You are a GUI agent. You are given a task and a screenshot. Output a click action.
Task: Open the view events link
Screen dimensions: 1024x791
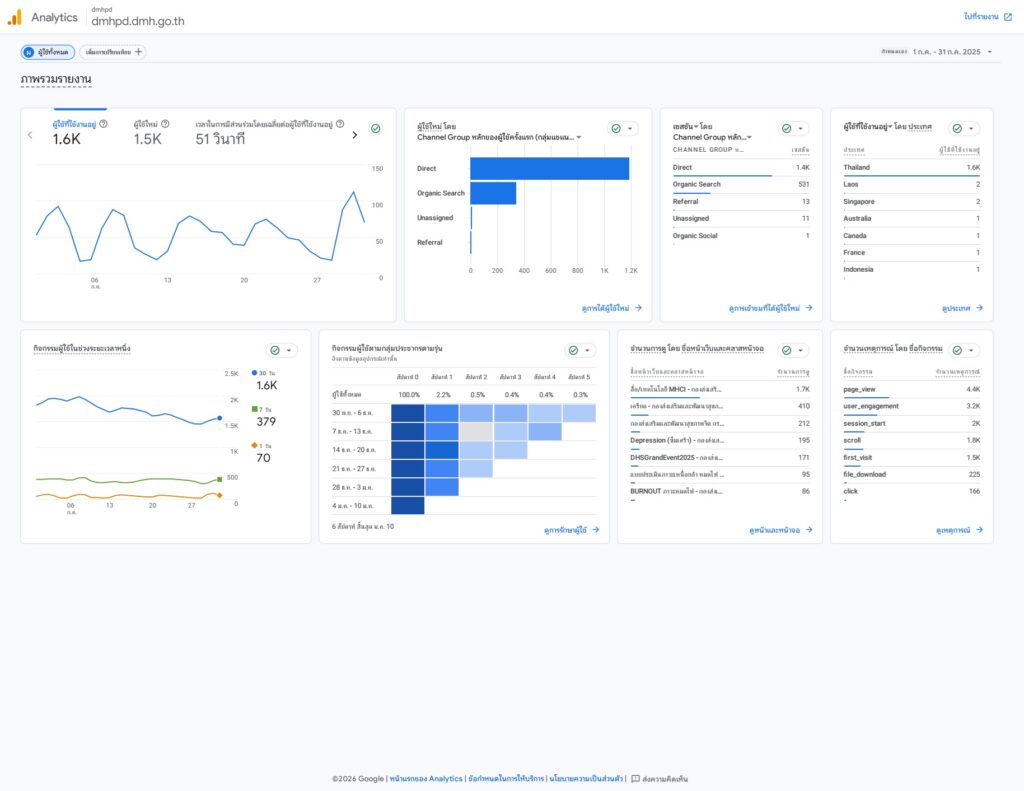[959, 530]
